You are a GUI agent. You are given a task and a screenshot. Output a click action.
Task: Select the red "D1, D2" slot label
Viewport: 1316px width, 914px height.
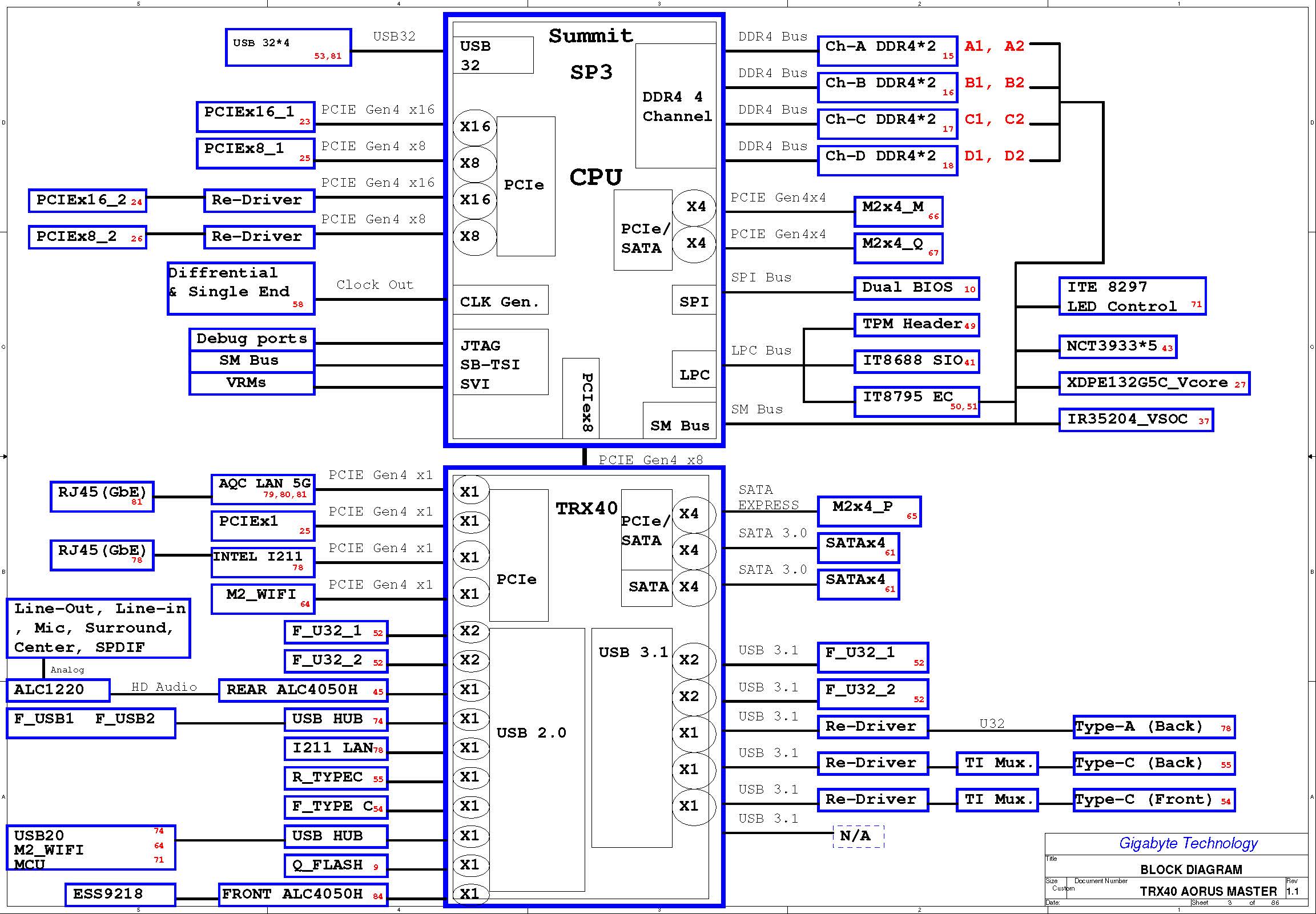click(994, 156)
